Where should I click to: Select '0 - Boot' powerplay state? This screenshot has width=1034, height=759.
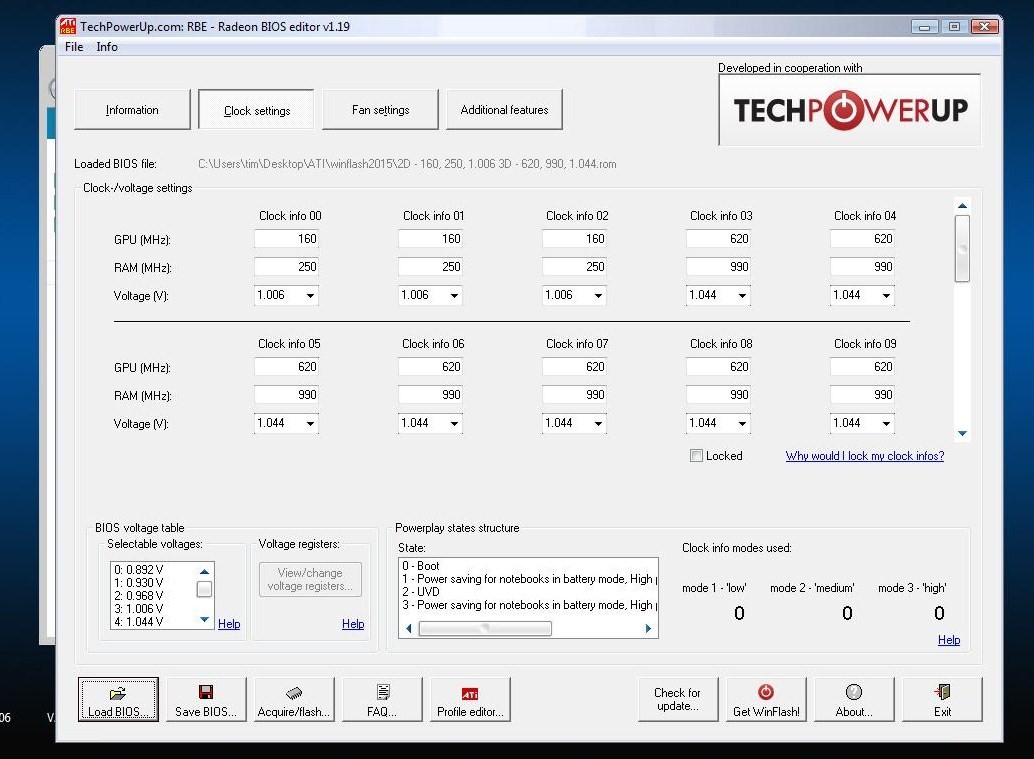(x=421, y=566)
